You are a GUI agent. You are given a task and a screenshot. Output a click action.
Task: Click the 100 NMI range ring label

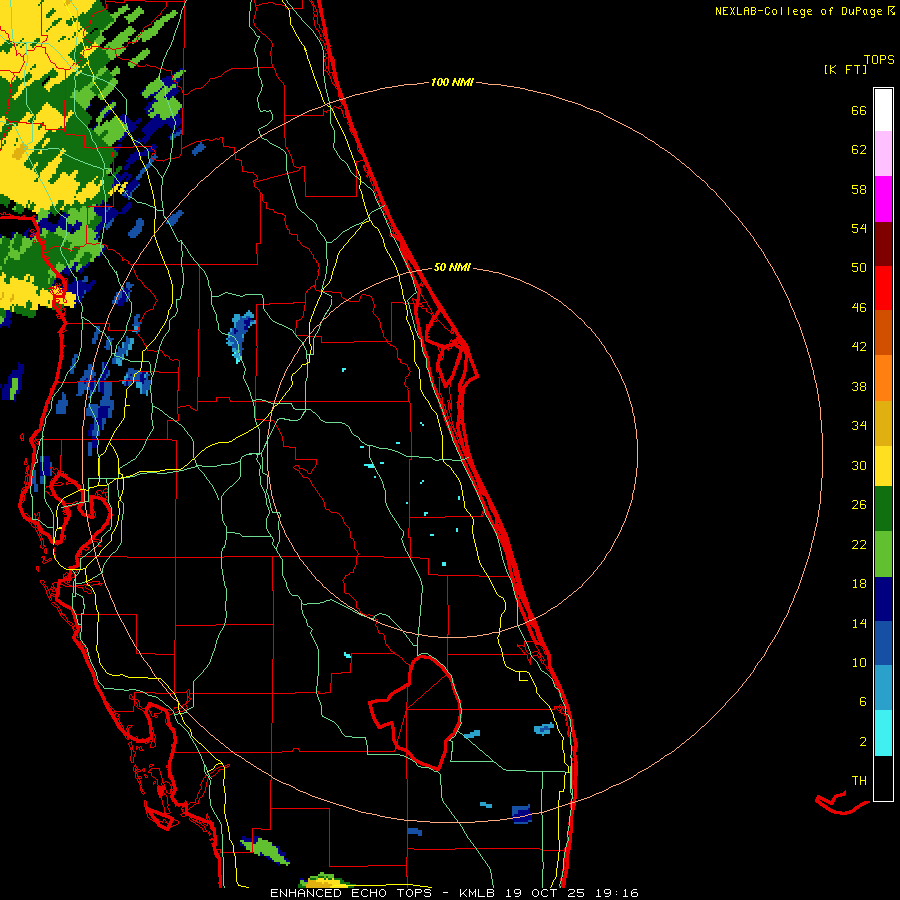452,83
